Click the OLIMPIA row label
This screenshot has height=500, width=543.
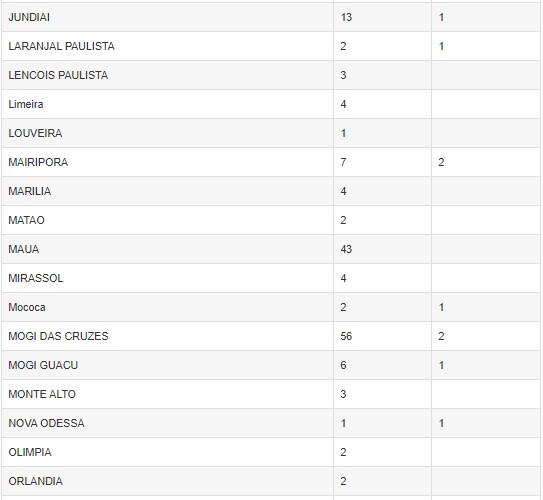click(30, 452)
